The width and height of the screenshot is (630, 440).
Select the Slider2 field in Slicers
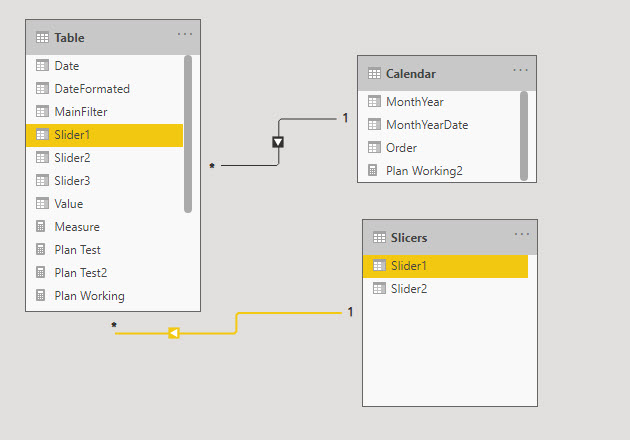[x=445, y=289]
